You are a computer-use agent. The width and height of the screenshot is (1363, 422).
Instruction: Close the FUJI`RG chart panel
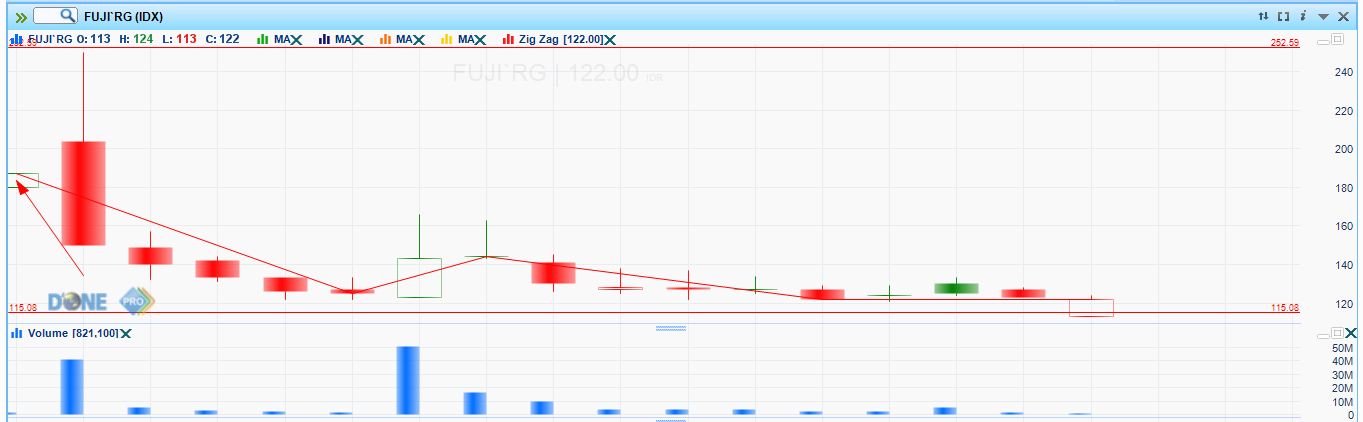pos(1343,17)
